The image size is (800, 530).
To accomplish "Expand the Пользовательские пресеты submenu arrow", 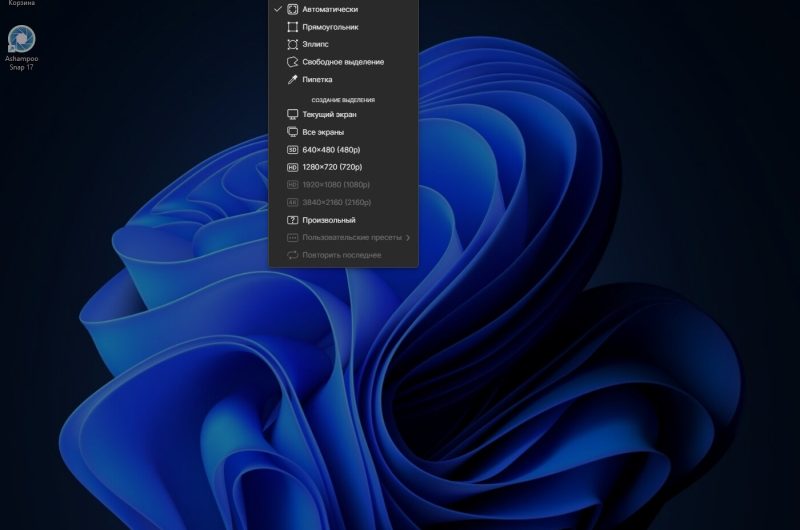I will click(x=408, y=238).
